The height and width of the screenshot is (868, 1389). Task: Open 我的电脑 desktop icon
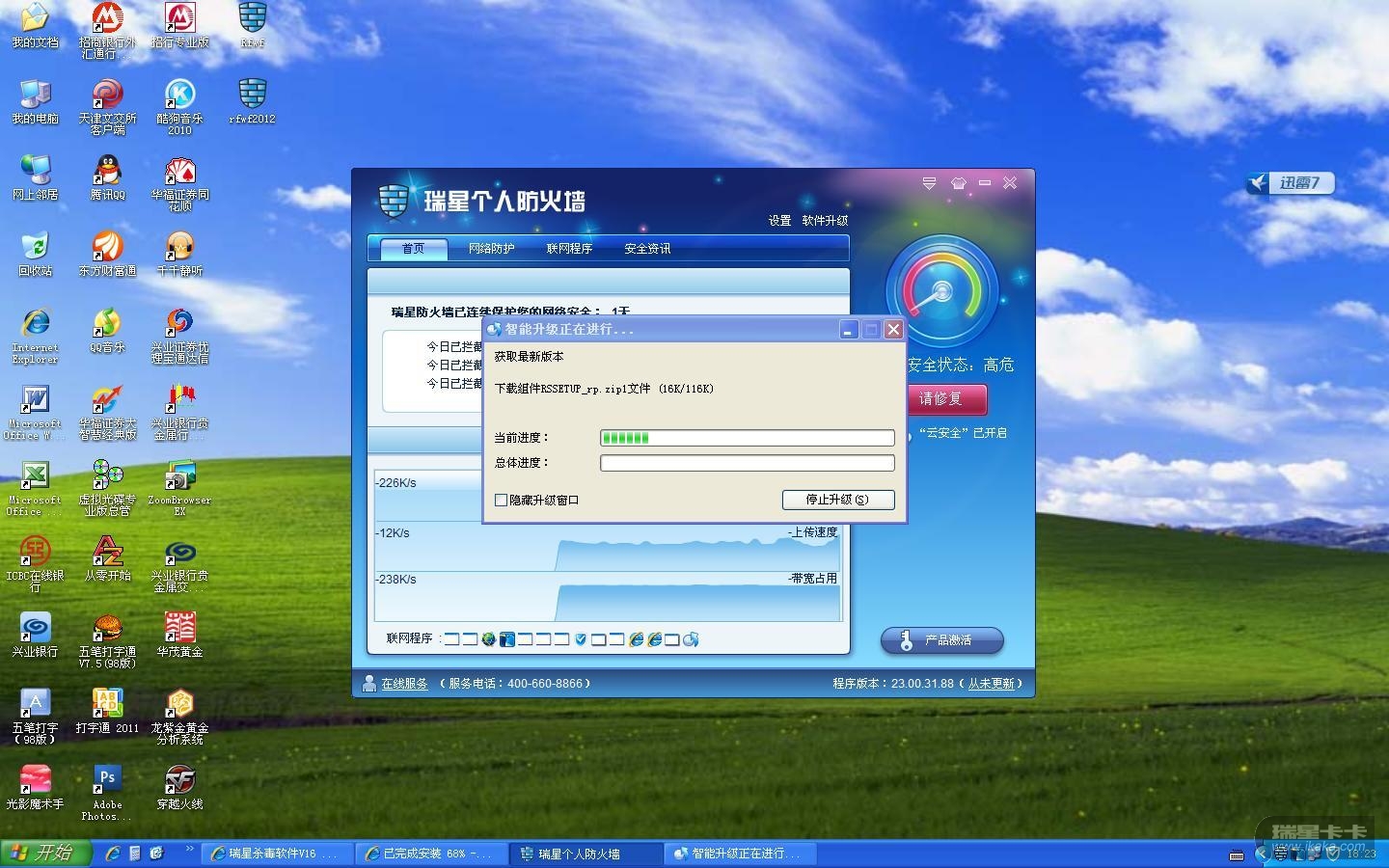coord(35,102)
